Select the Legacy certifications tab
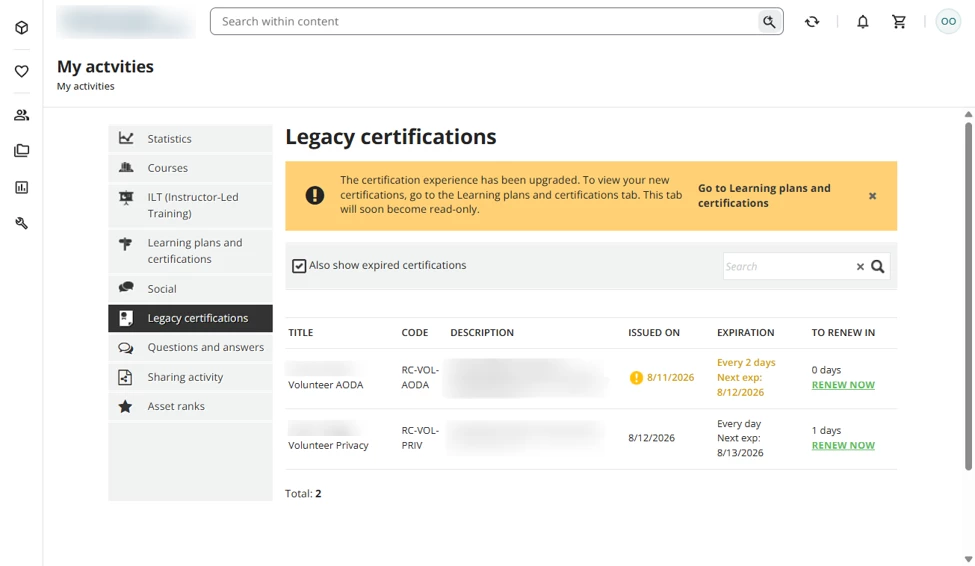 tap(190, 318)
